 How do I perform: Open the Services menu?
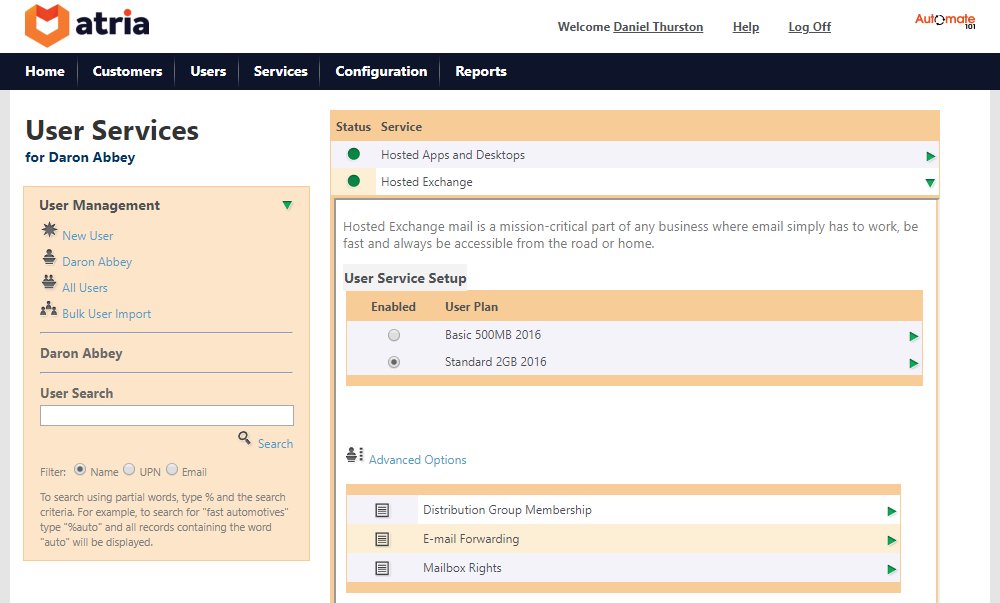(x=281, y=71)
